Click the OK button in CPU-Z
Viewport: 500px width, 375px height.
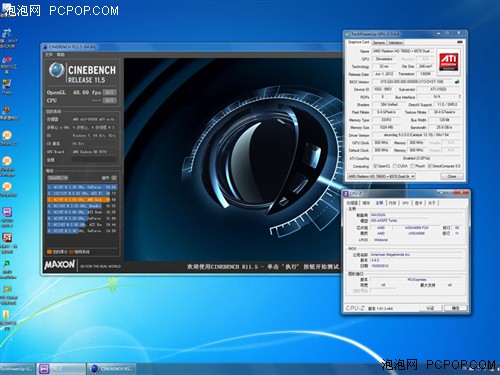455,308
